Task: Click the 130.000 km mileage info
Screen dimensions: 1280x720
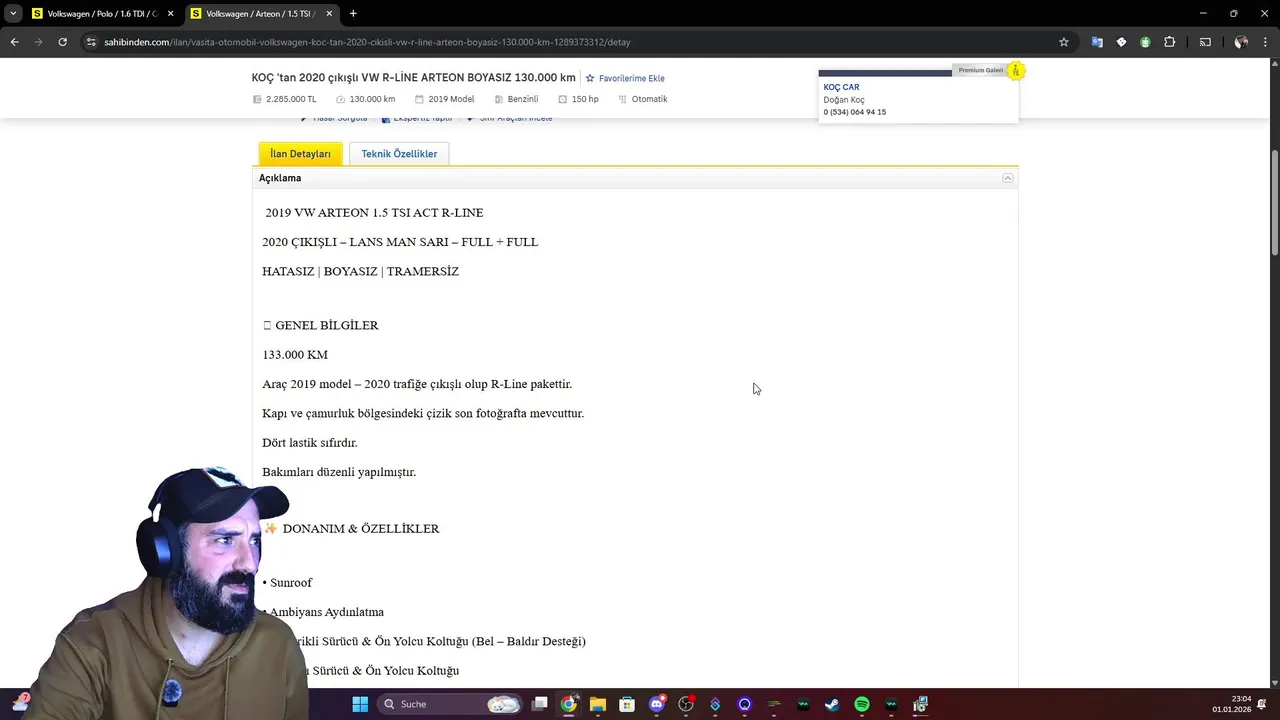Action: coord(366,99)
